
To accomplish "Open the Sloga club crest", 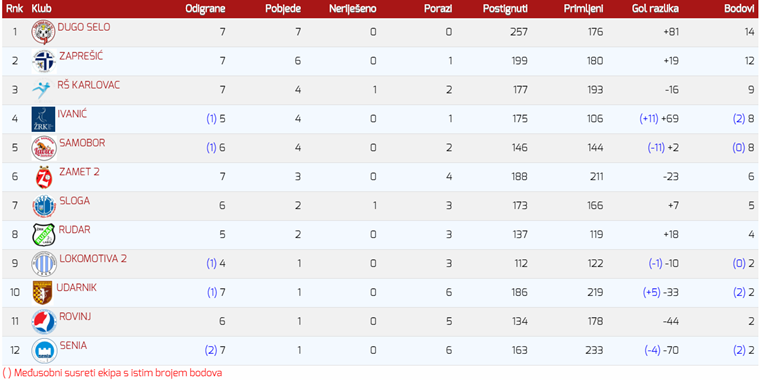I will pos(44,206).
